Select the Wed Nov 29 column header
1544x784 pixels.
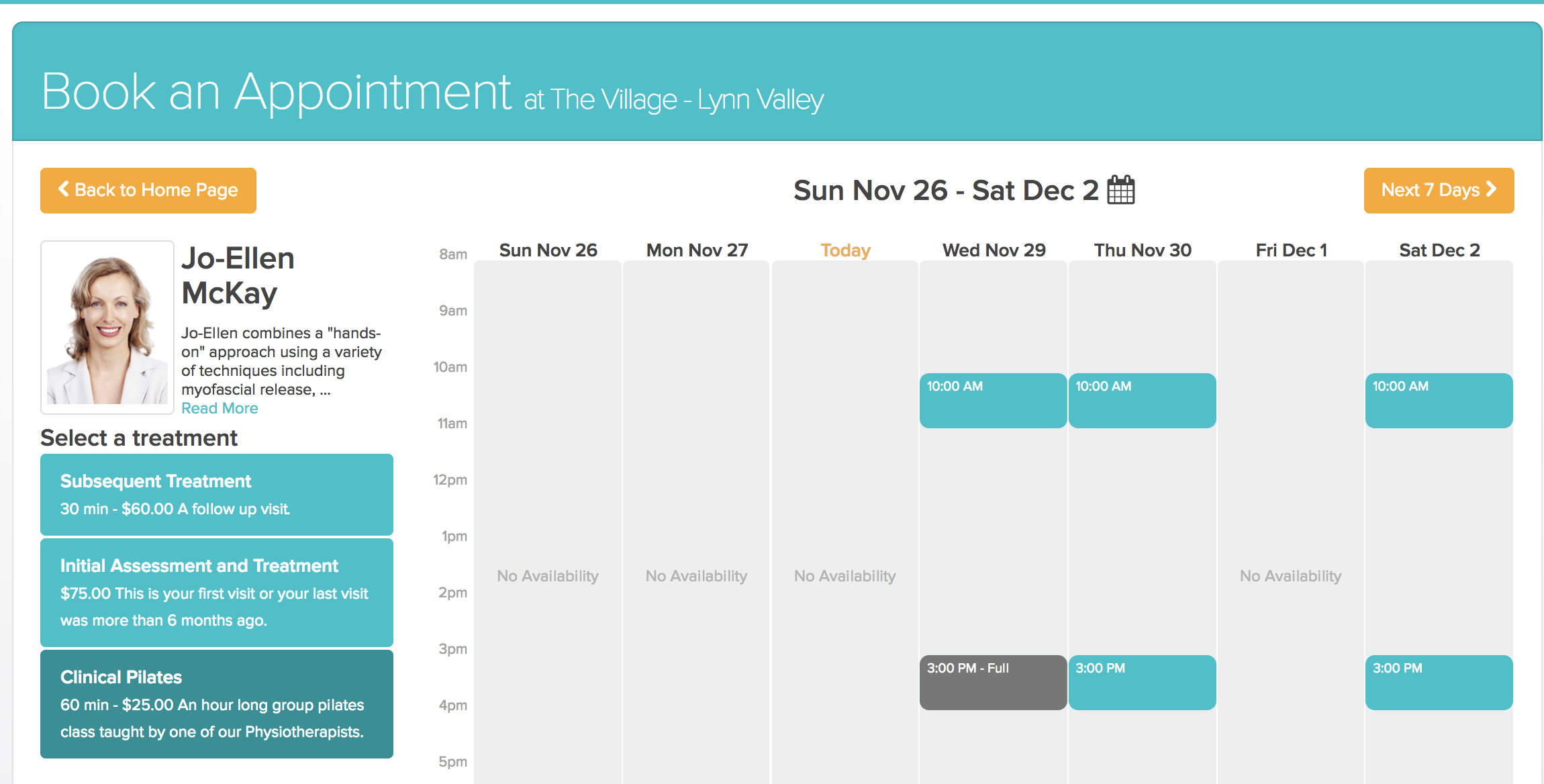pos(994,250)
